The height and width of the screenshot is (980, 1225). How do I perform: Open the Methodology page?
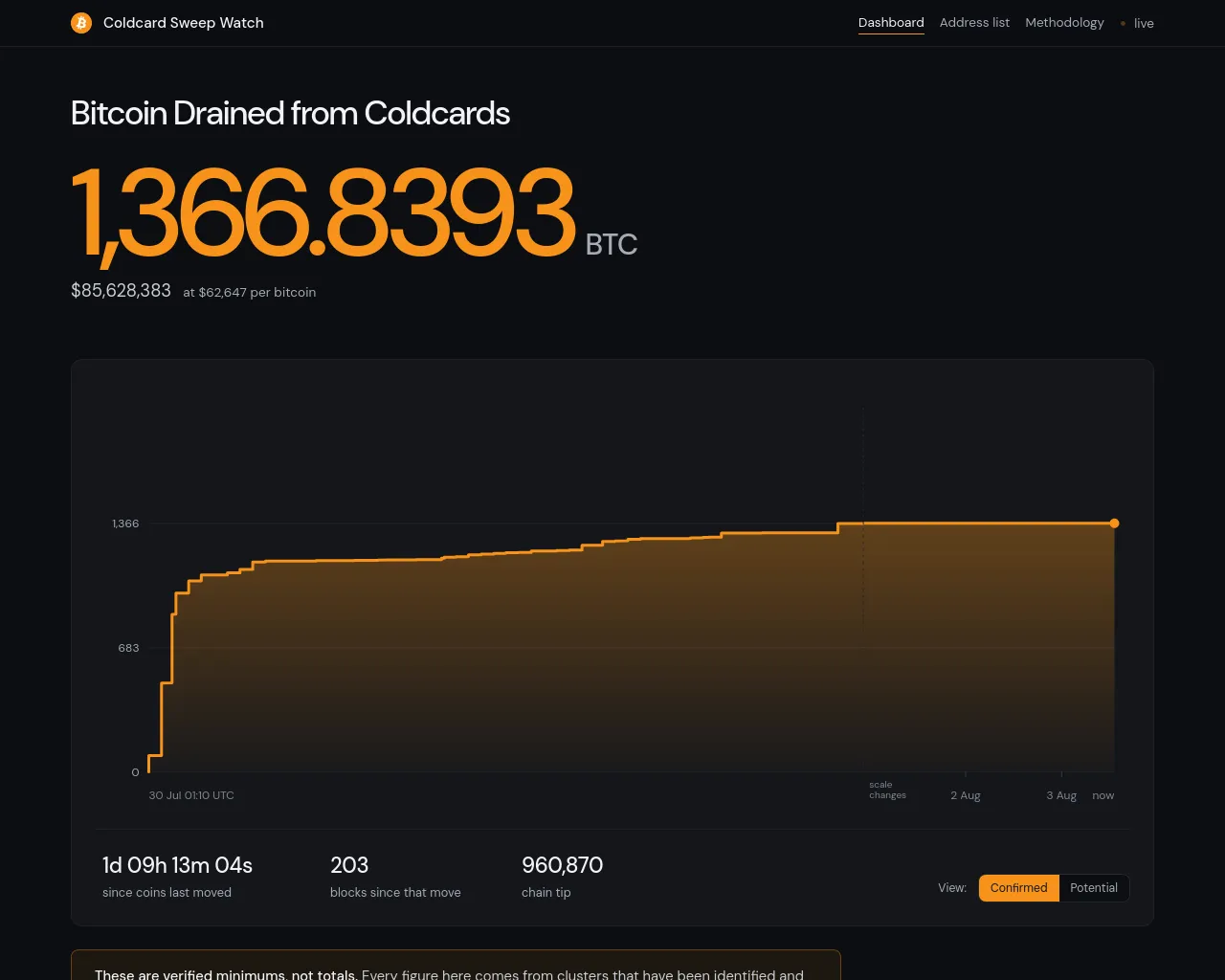[x=1064, y=23]
